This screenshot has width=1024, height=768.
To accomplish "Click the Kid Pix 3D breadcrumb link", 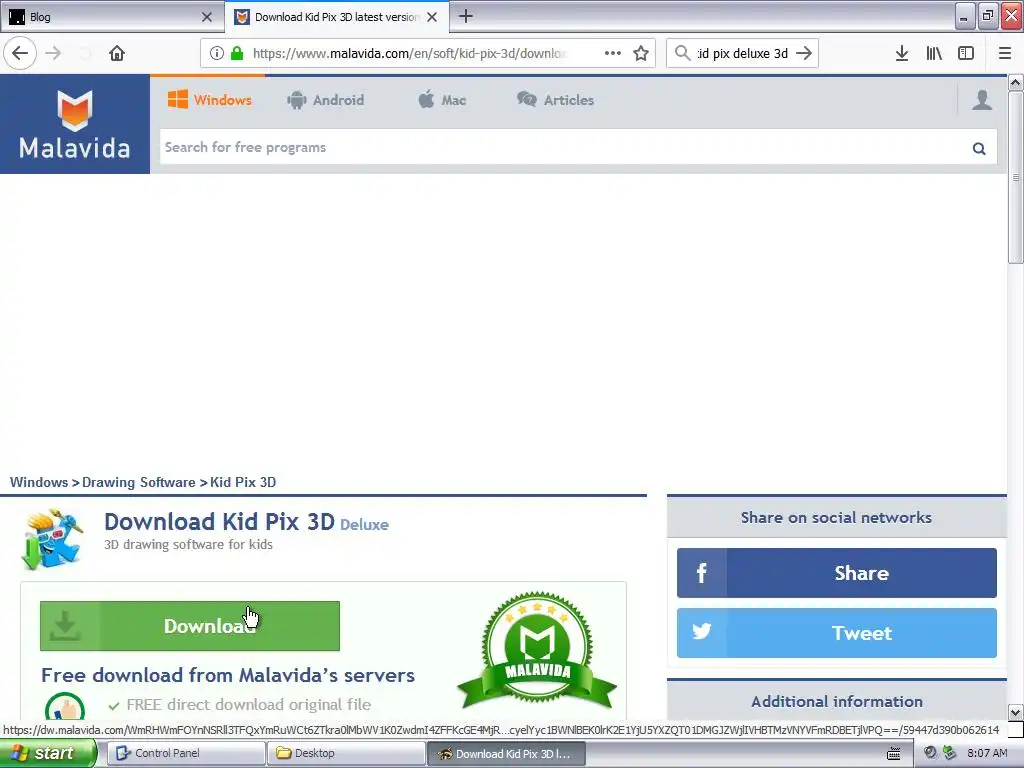I will point(243,482).
